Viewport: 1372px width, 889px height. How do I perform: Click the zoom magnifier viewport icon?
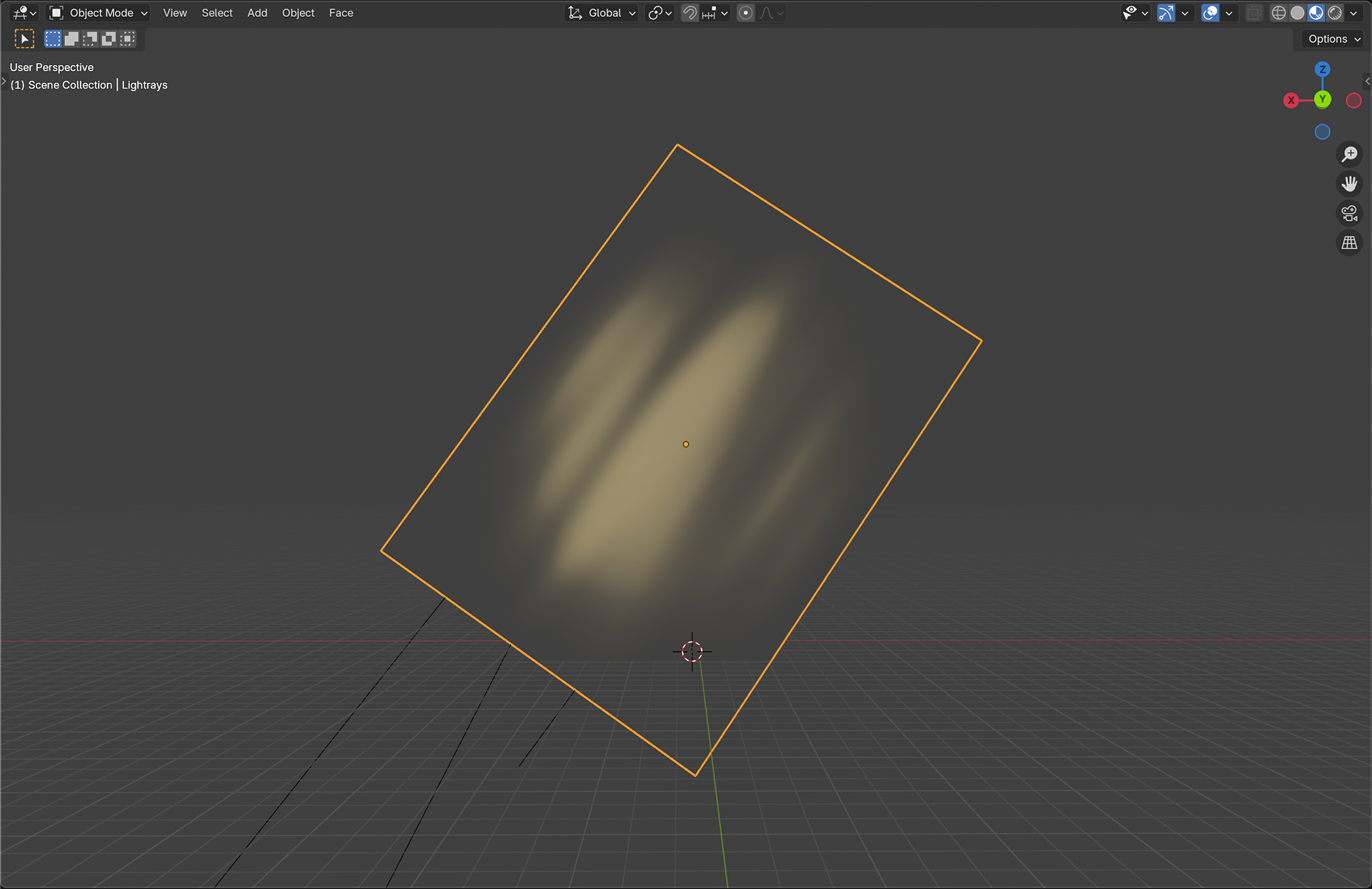pos(1349,154)
